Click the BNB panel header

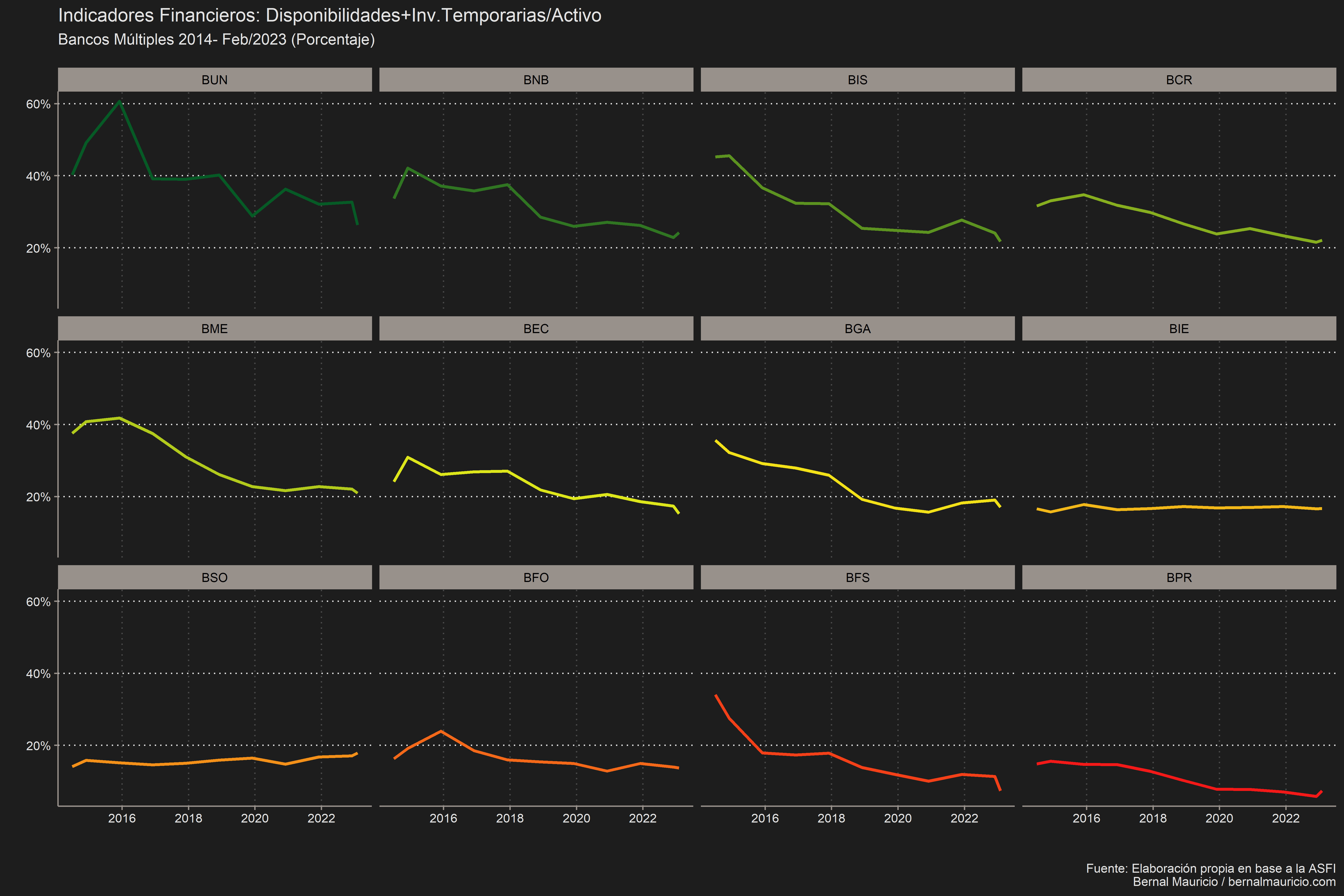(536, 80)
